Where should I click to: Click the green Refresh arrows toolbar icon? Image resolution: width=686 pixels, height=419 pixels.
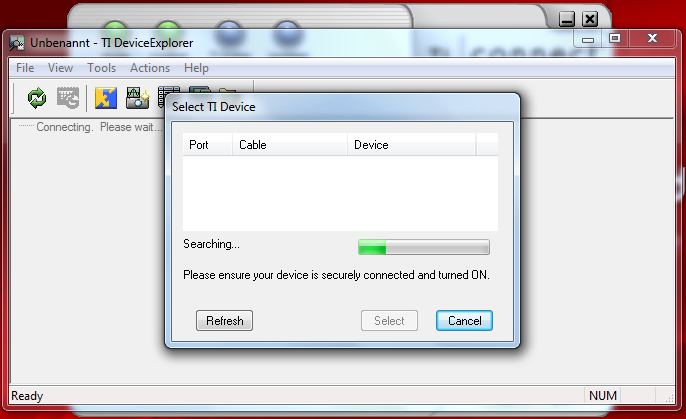pos(37,98)
